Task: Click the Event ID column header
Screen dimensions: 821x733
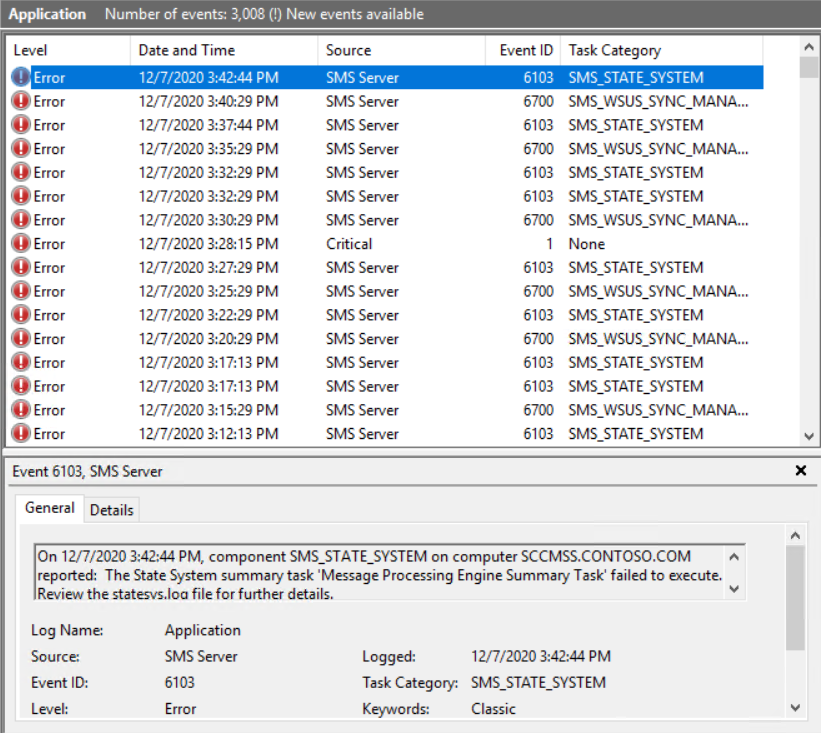Action: click(524, 50)
